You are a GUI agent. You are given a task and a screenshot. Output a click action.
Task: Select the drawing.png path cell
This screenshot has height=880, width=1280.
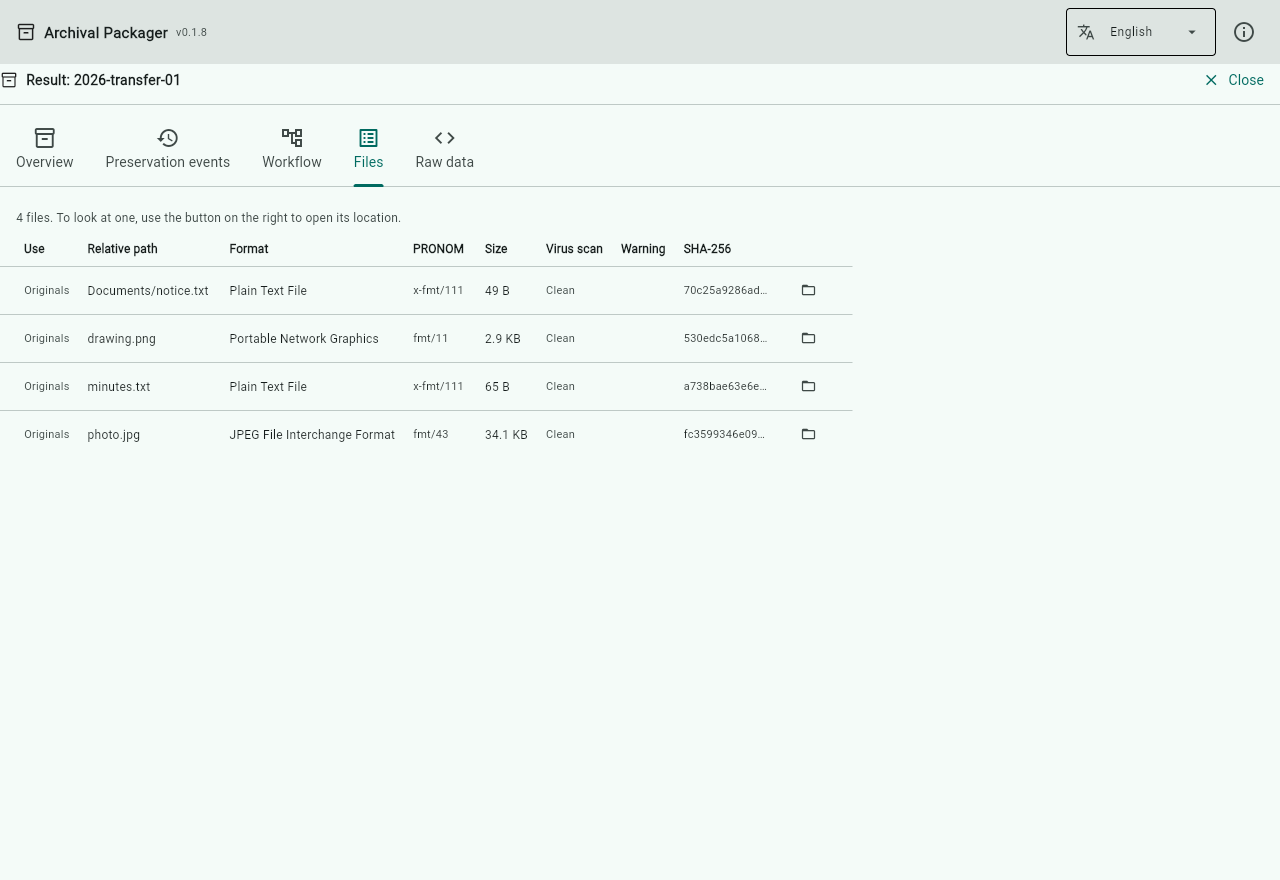pos(122,339)
